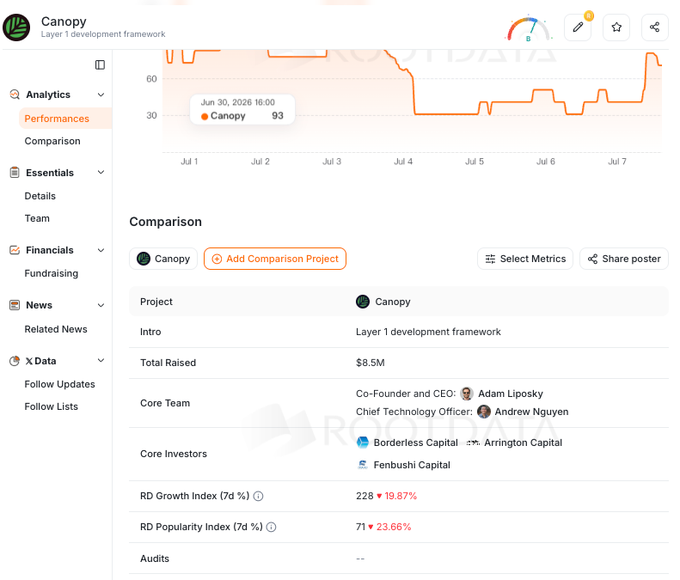
Task: Click Share poster button
Action: click(x=624, y=259)
